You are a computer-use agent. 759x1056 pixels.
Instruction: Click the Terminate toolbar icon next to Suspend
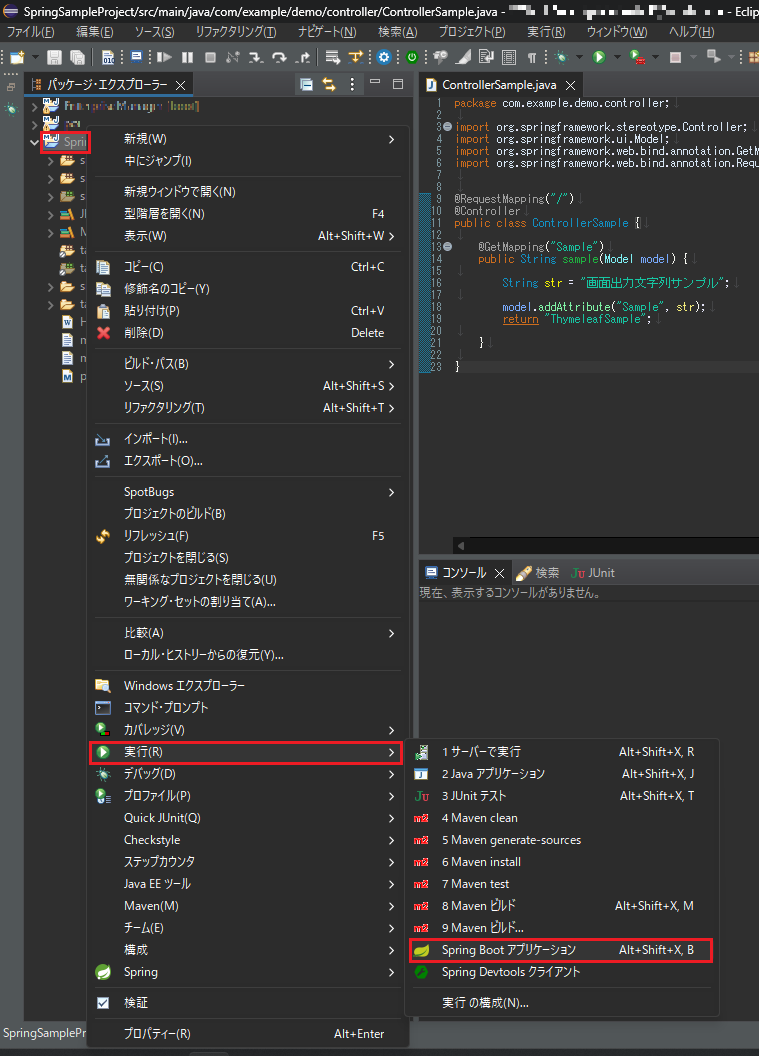210,57
